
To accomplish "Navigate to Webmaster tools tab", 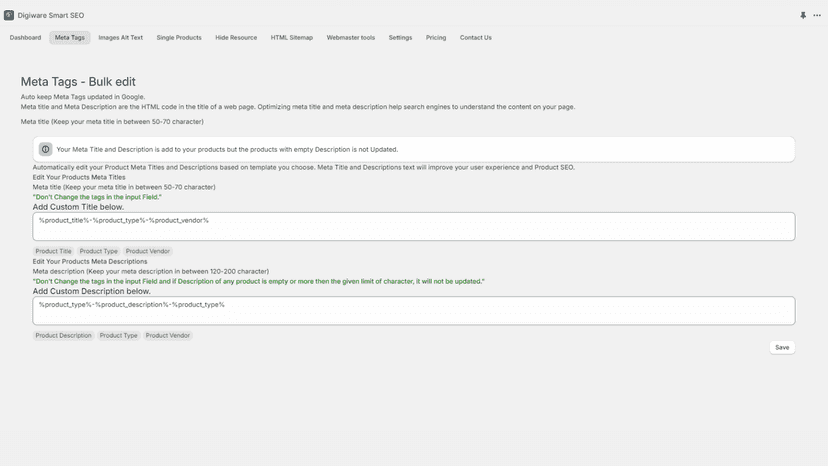I will click(x=351, y=38).
